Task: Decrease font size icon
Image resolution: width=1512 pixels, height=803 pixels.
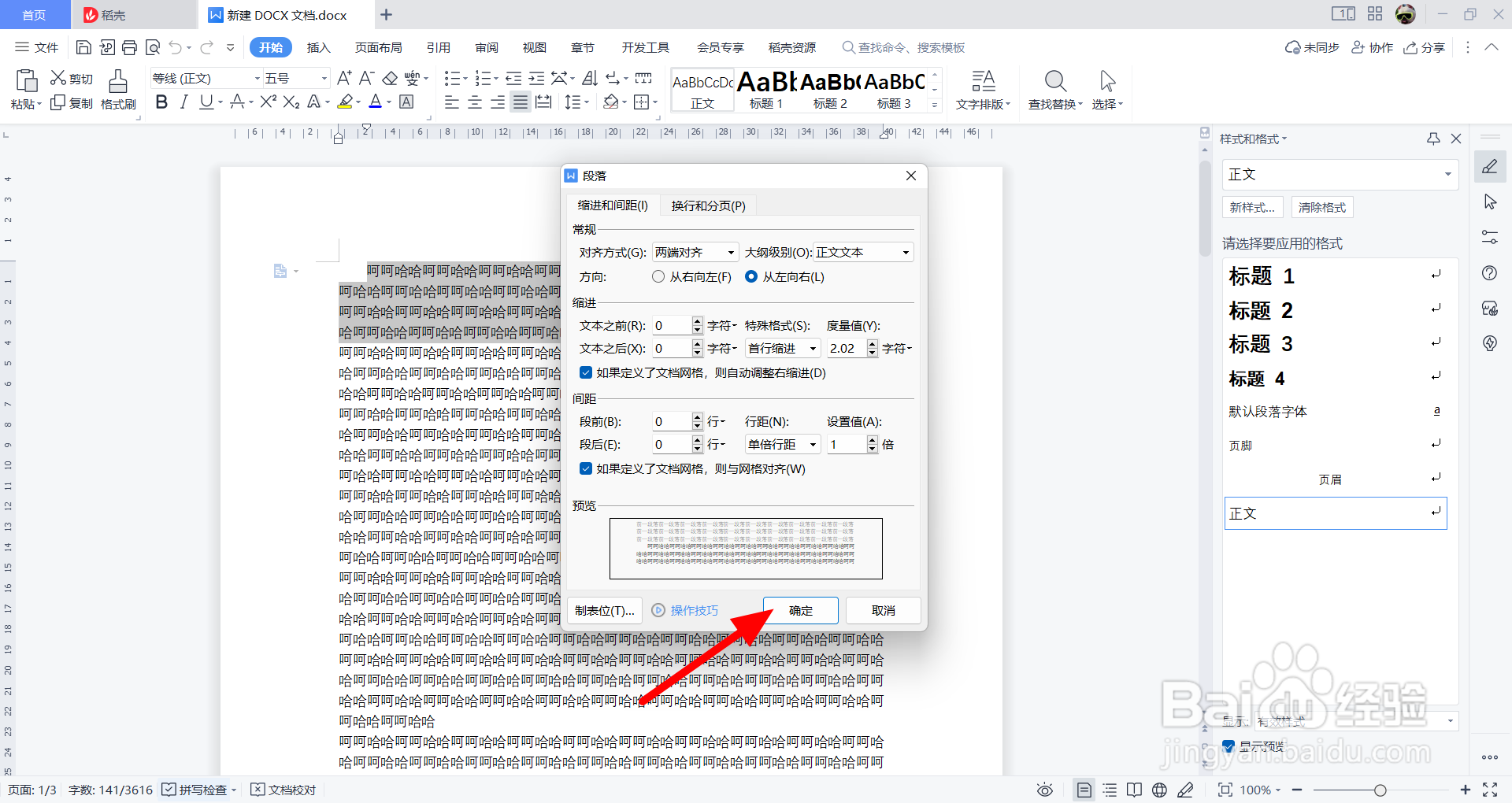Action: pos(366,78)
